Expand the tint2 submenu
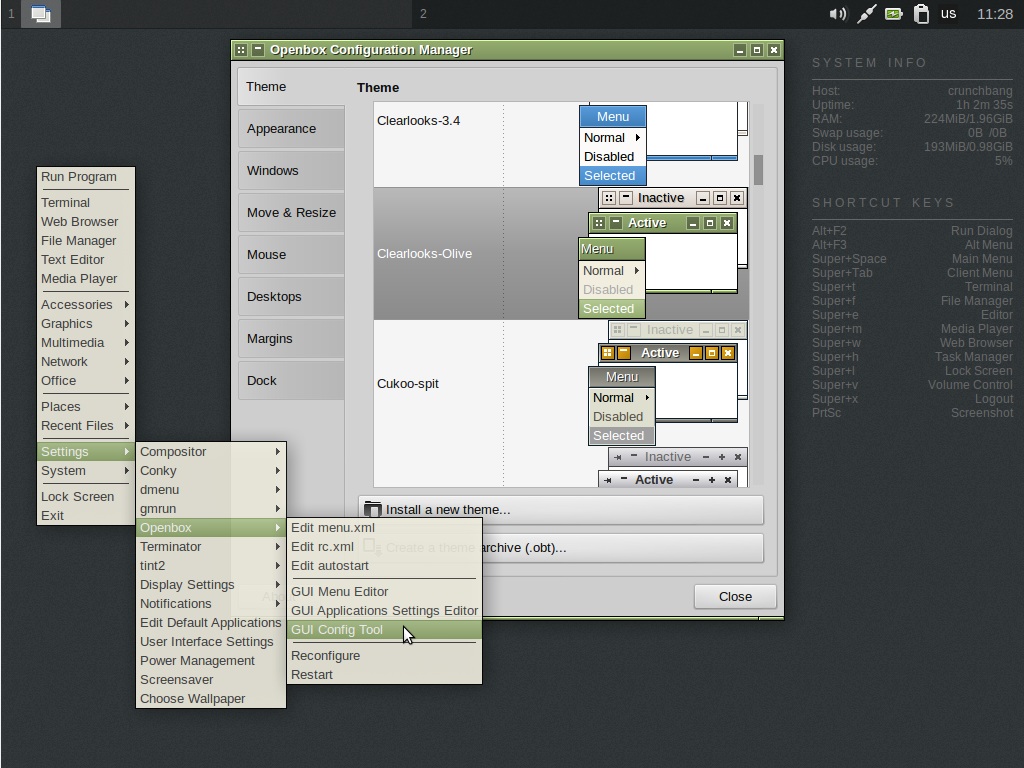Viewport: 1024px width, 768px height. (211, 565)
